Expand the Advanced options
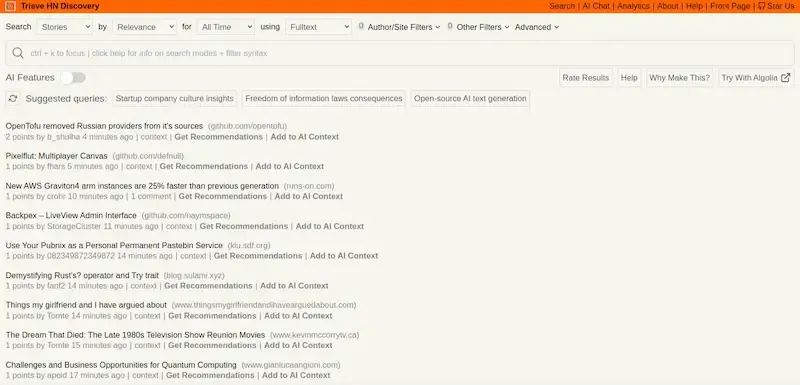Screen dimensions: 800x385 (x=537, y=27)
